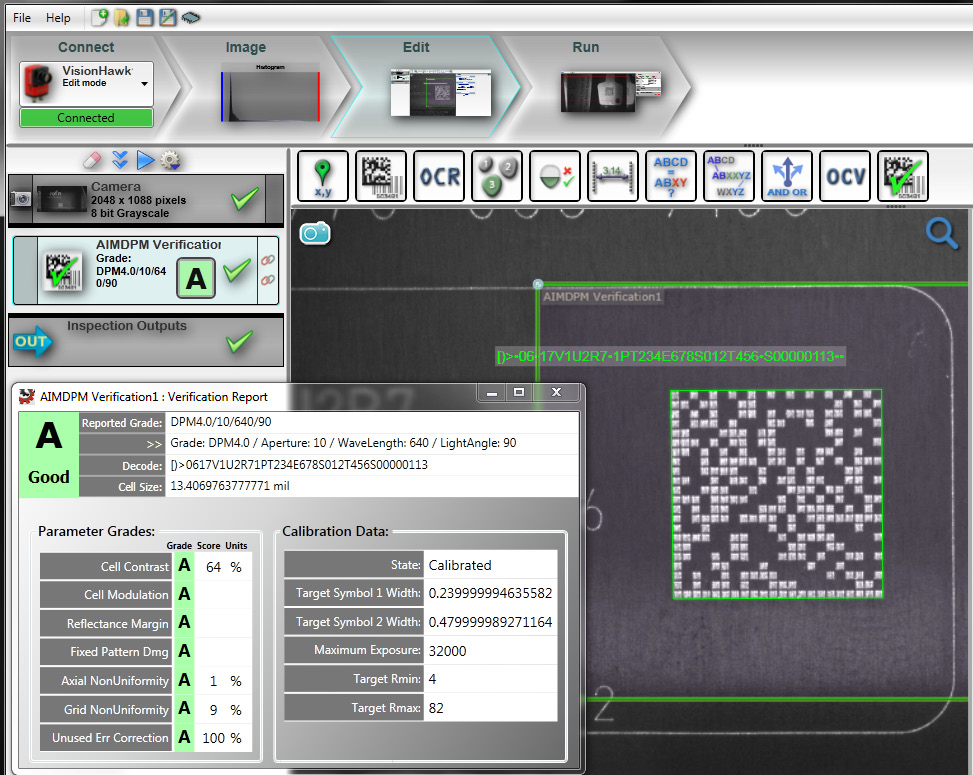Select the Inspection Outputs step
The image size is (973, 775).
click(146, 340)
